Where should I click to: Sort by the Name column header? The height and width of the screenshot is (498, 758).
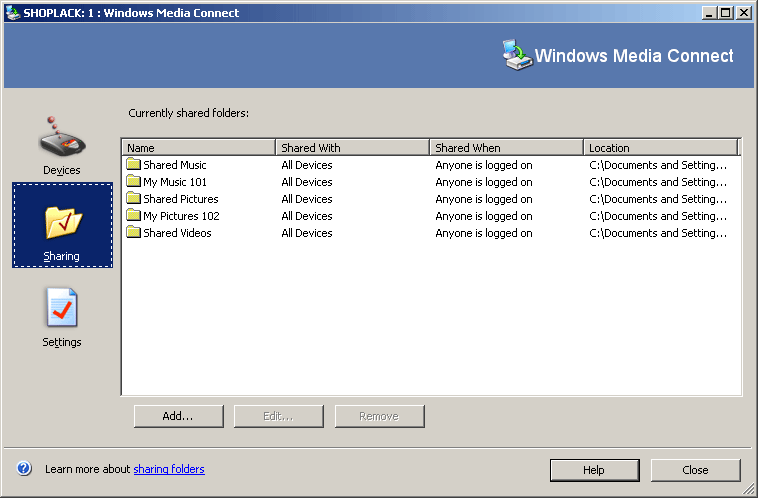pyautogui.click(x=199, y=147)
